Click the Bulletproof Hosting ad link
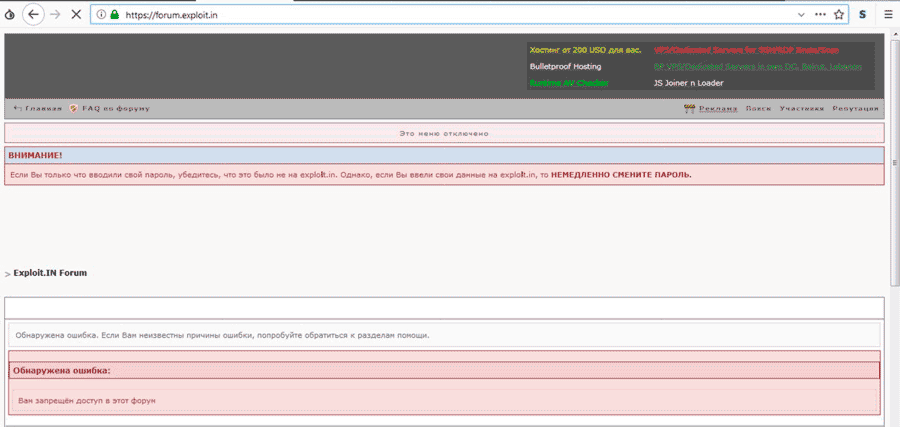This screenshot has width=900, height=427. pos(565,66)
